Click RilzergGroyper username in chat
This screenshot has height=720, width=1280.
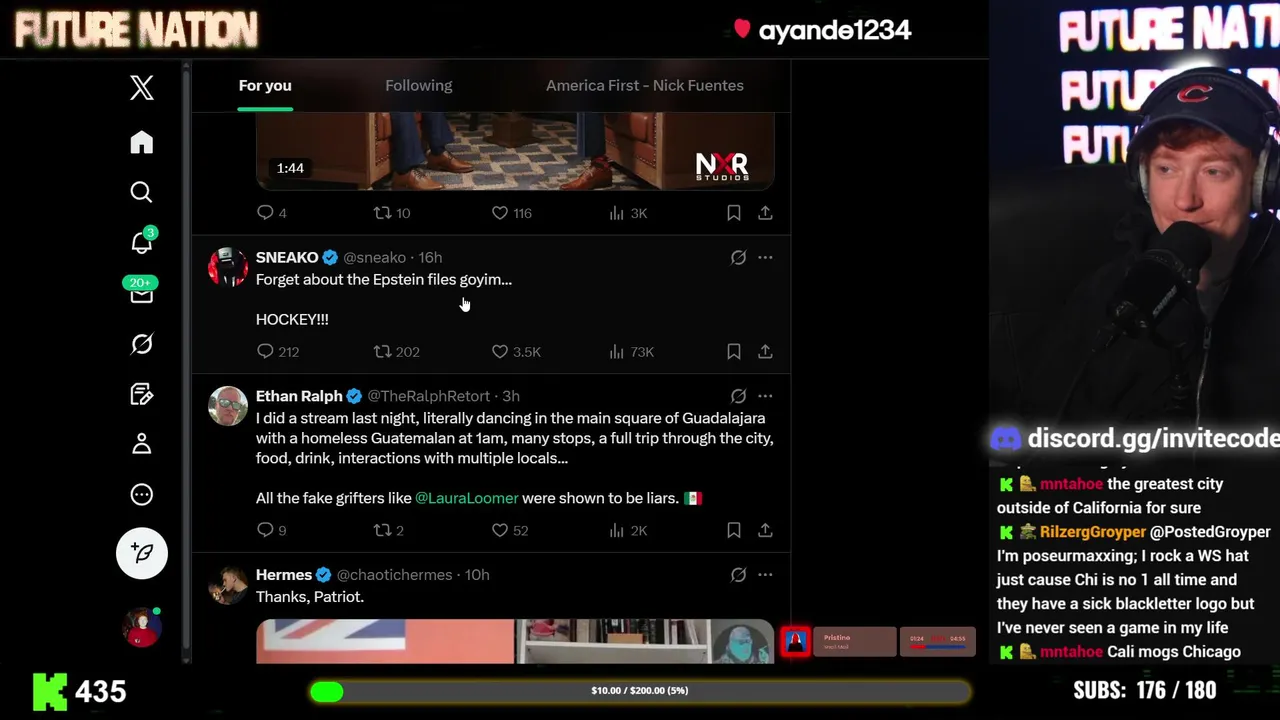pyautogui.click(x=1092, y=532)
